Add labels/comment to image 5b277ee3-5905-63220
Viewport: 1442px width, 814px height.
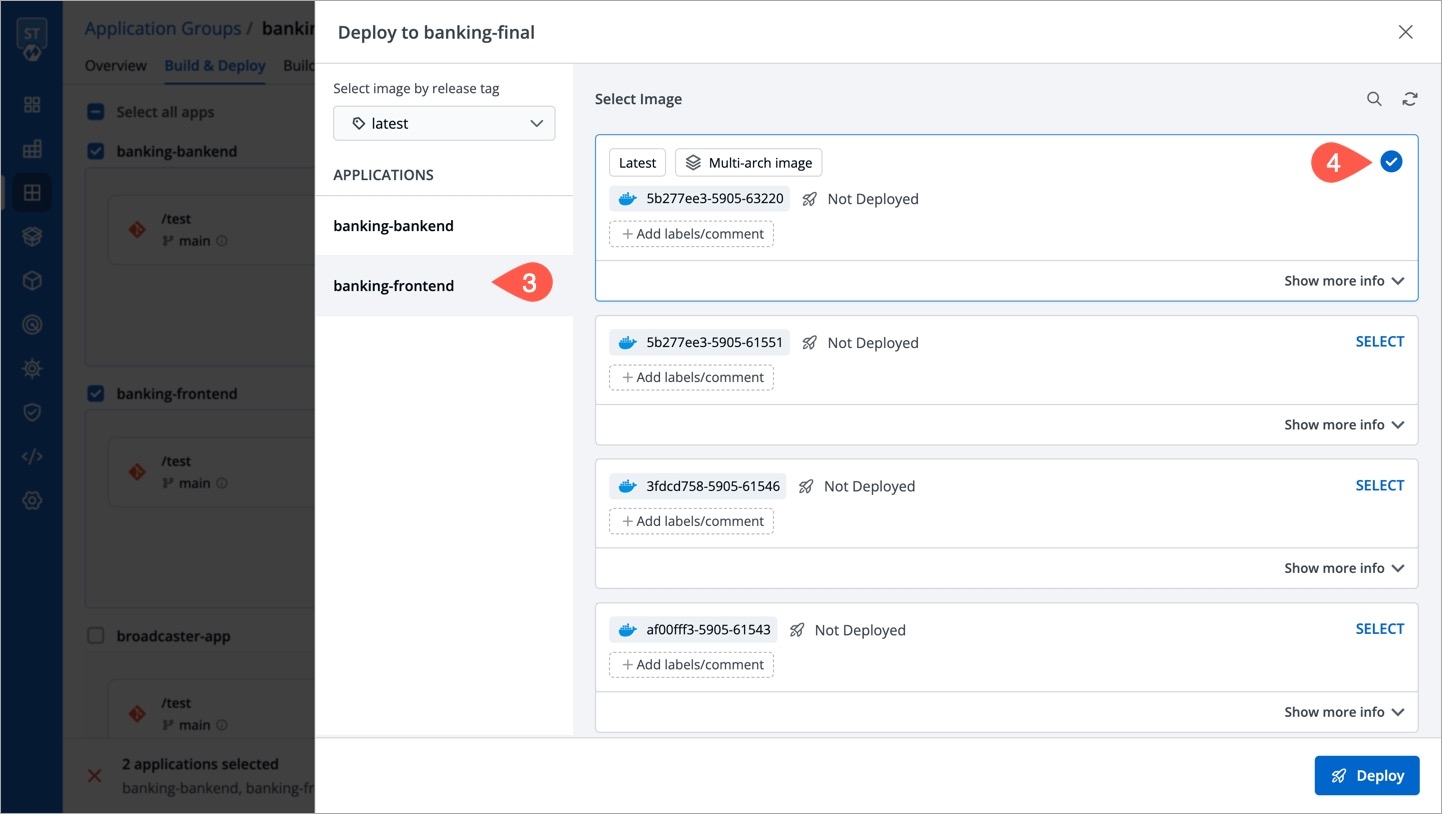pos(691,234)
